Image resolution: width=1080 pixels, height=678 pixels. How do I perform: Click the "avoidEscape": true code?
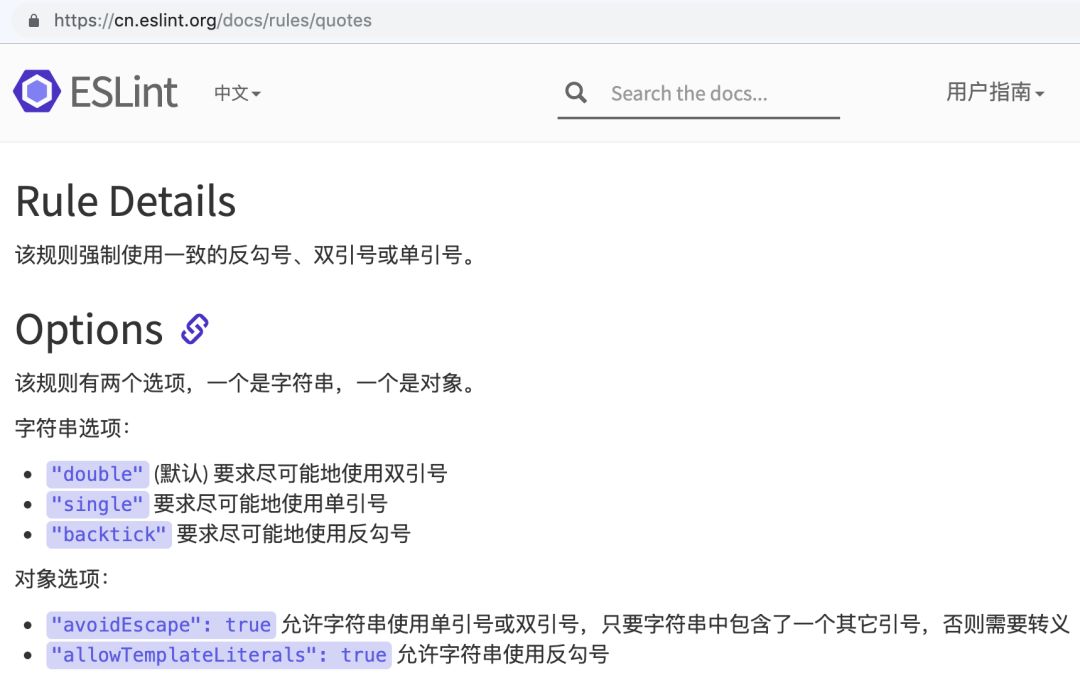(161, 625)
